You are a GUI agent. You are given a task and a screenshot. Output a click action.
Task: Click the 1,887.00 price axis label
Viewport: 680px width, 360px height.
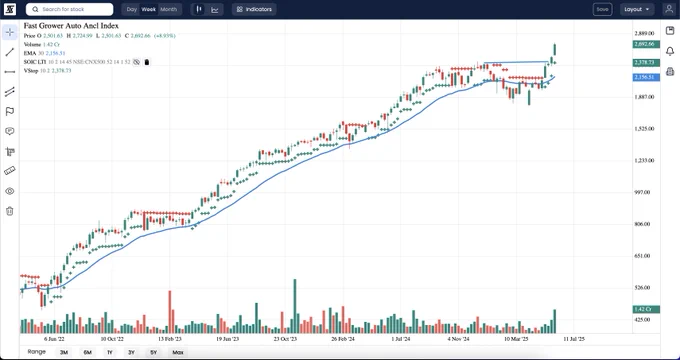[x=644, y=97]
